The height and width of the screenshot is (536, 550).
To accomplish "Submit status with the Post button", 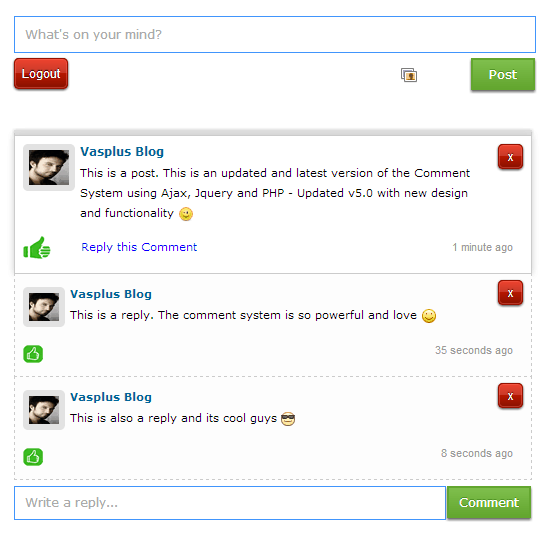I will 503,74.
